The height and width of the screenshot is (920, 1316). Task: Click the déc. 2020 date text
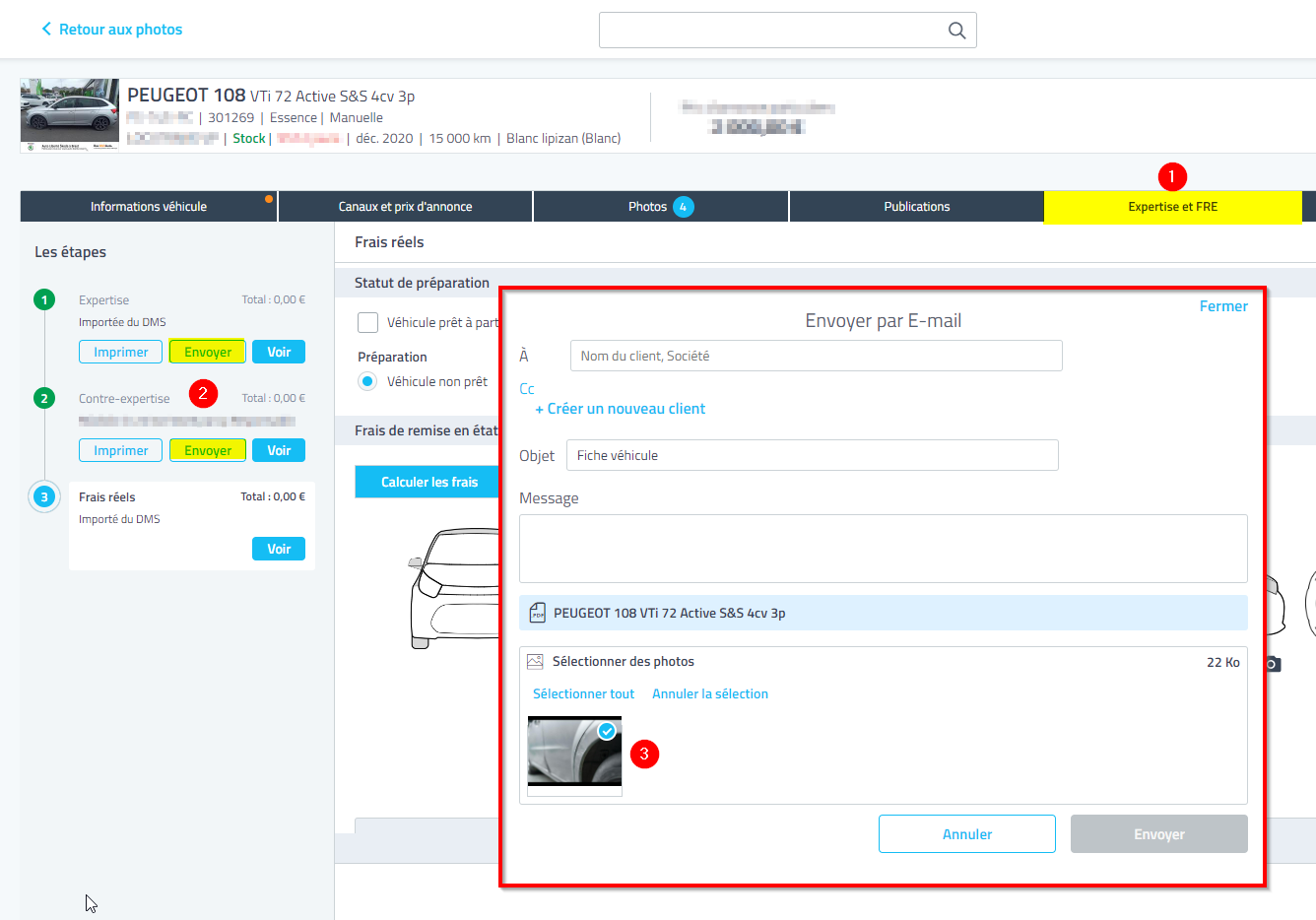coord(384,139)
